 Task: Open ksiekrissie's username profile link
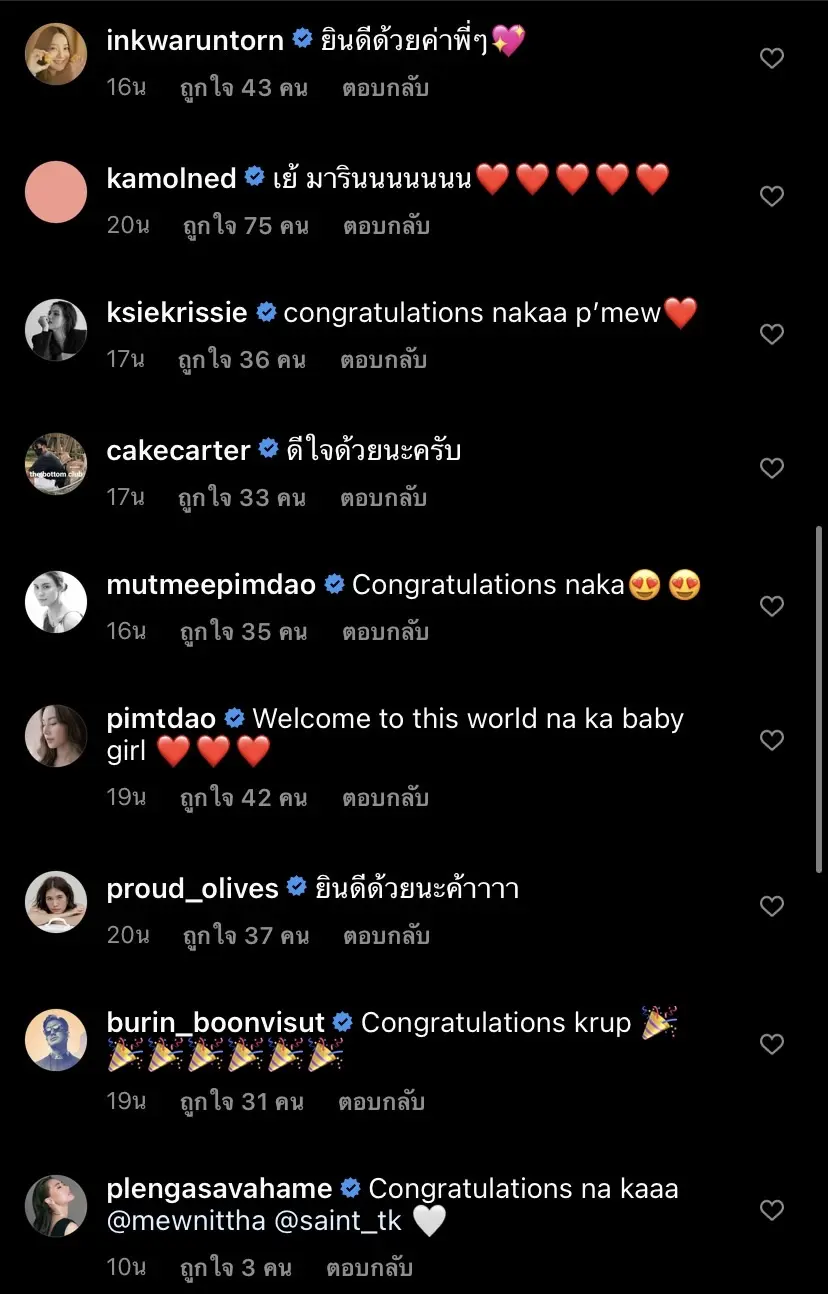point(177,313)
